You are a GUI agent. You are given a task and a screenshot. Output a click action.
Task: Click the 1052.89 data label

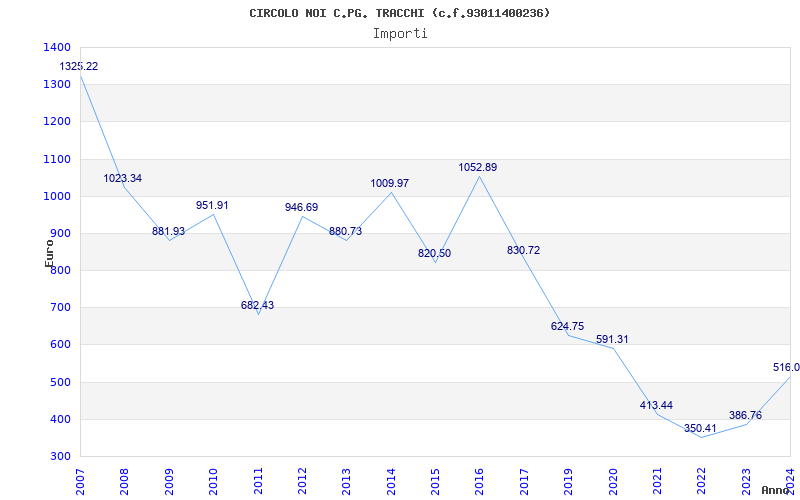click(x=478, y=167)
